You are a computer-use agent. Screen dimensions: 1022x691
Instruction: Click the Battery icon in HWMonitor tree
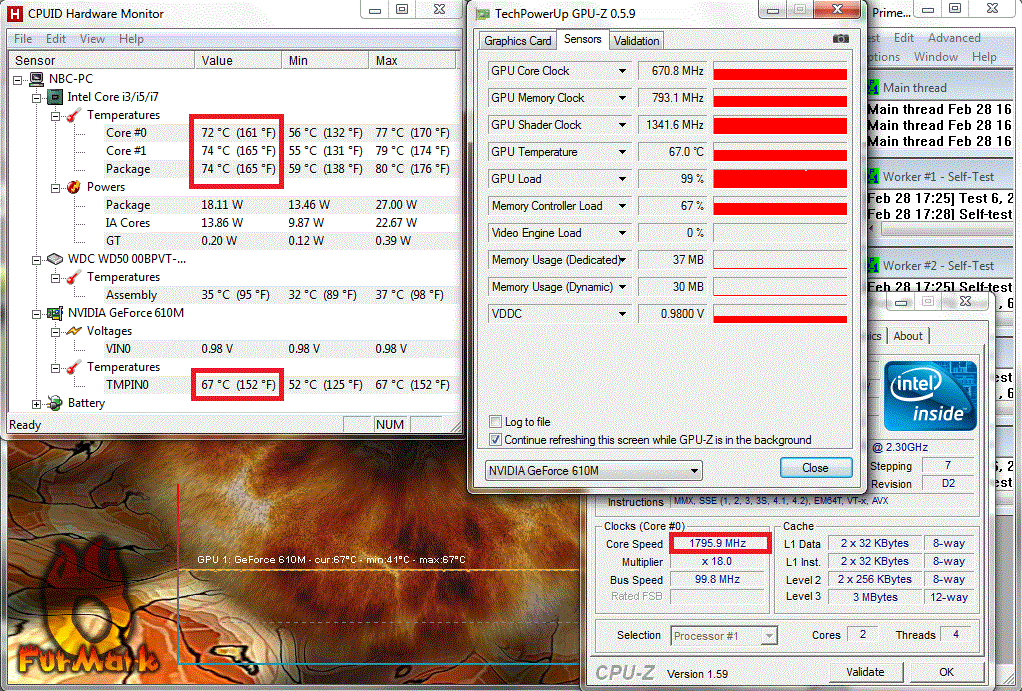pyautogui.click(x=55, y=404)
